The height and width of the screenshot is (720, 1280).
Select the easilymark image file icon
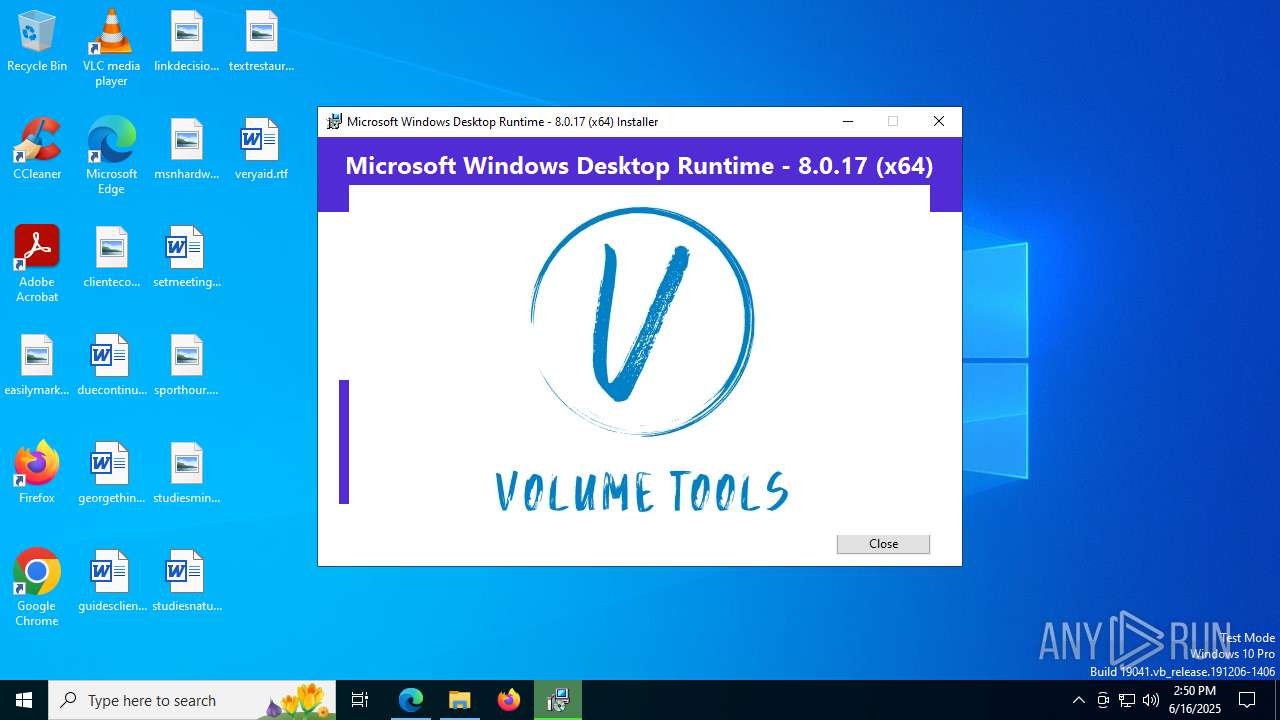click(x=37, y=365)
